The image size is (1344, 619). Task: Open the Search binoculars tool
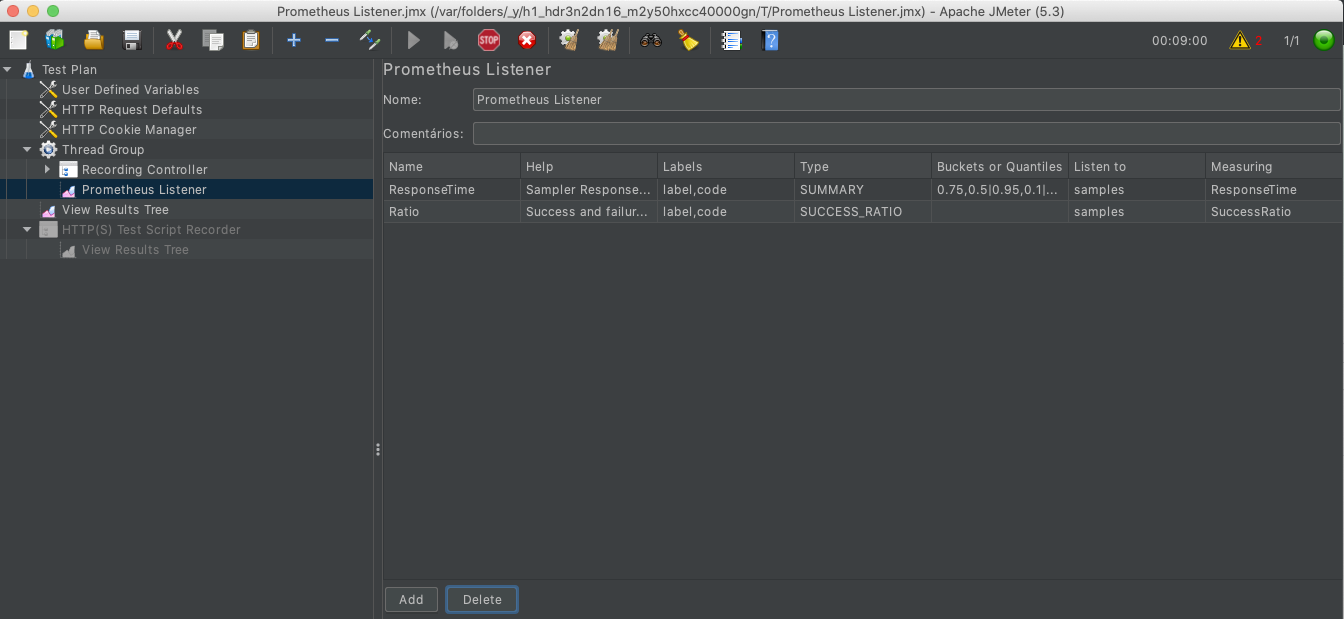651,40
